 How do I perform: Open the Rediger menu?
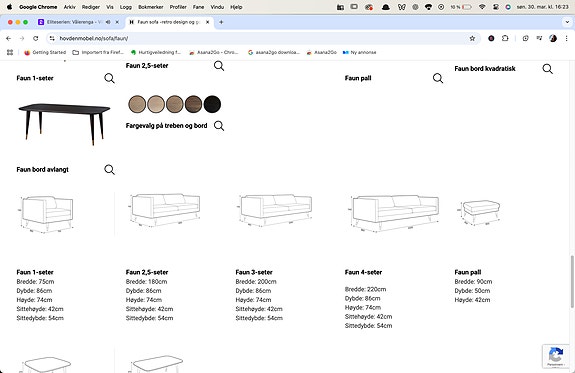91,7
